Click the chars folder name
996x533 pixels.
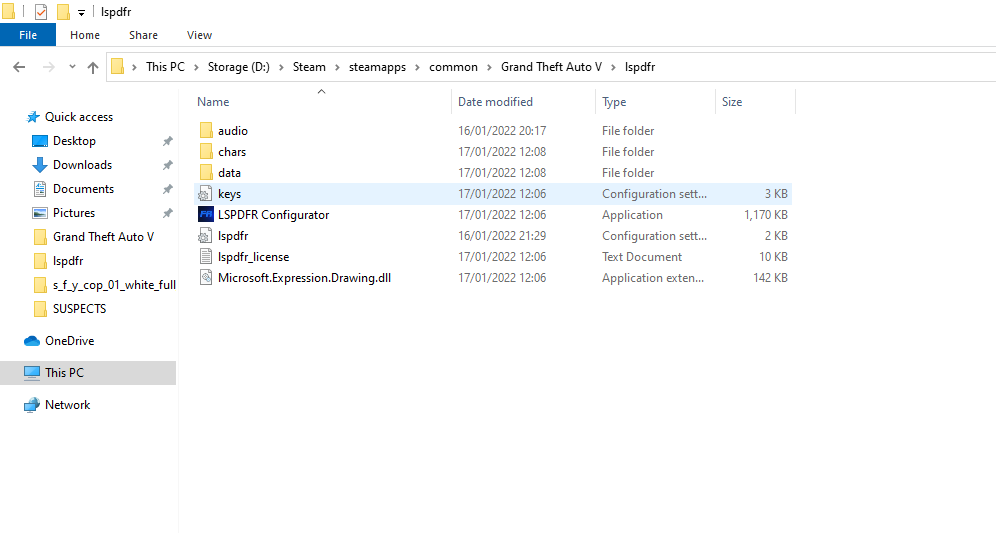pos(232,151)
